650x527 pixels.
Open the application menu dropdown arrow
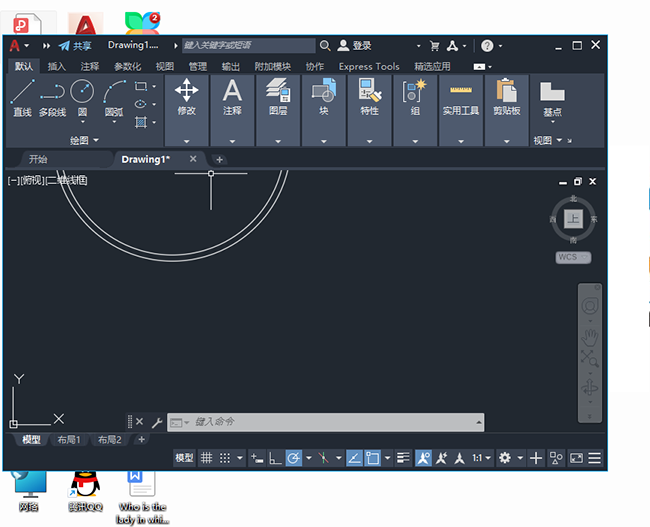tap(27, 46)
